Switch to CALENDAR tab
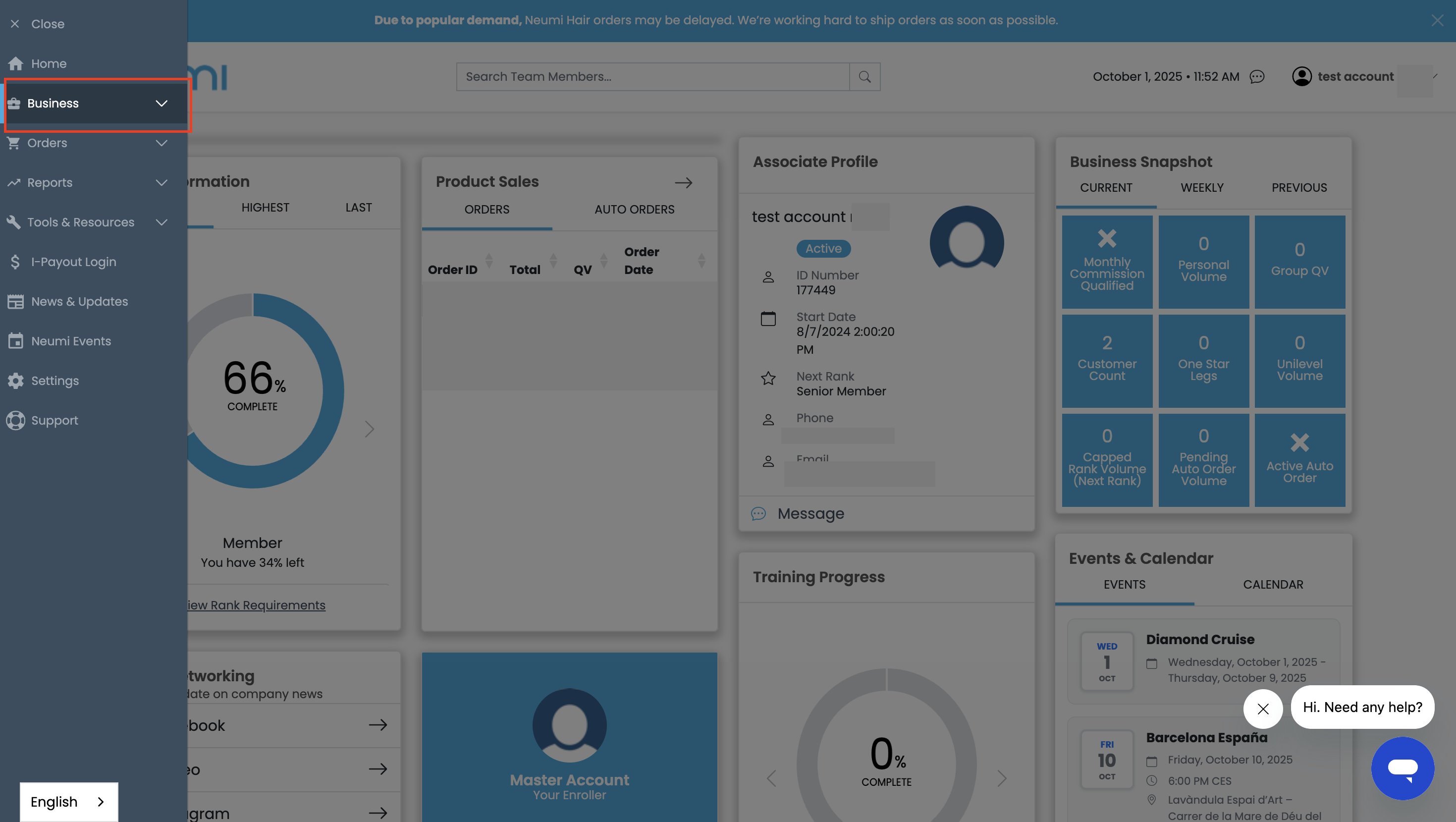 pyautogui.click(x=1273, y=585)
